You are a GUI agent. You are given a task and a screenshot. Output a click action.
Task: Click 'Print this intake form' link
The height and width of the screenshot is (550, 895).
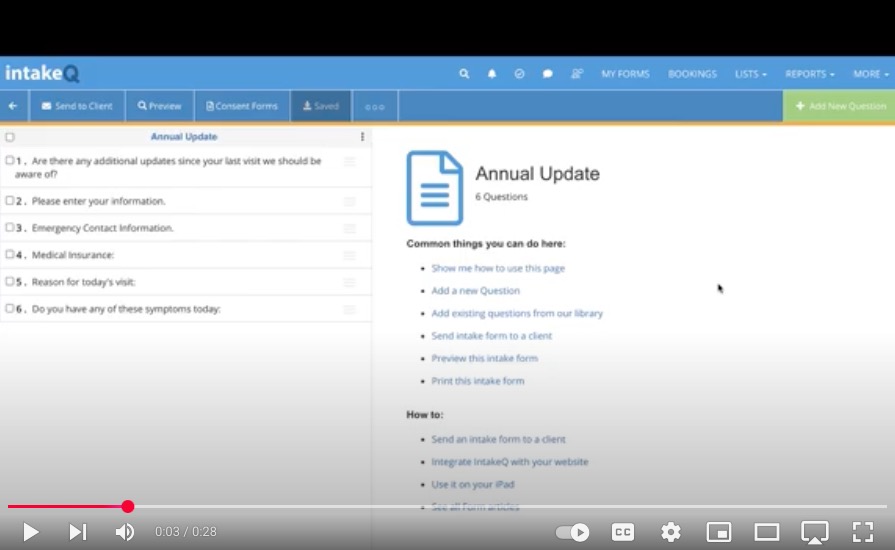[478, 381]
